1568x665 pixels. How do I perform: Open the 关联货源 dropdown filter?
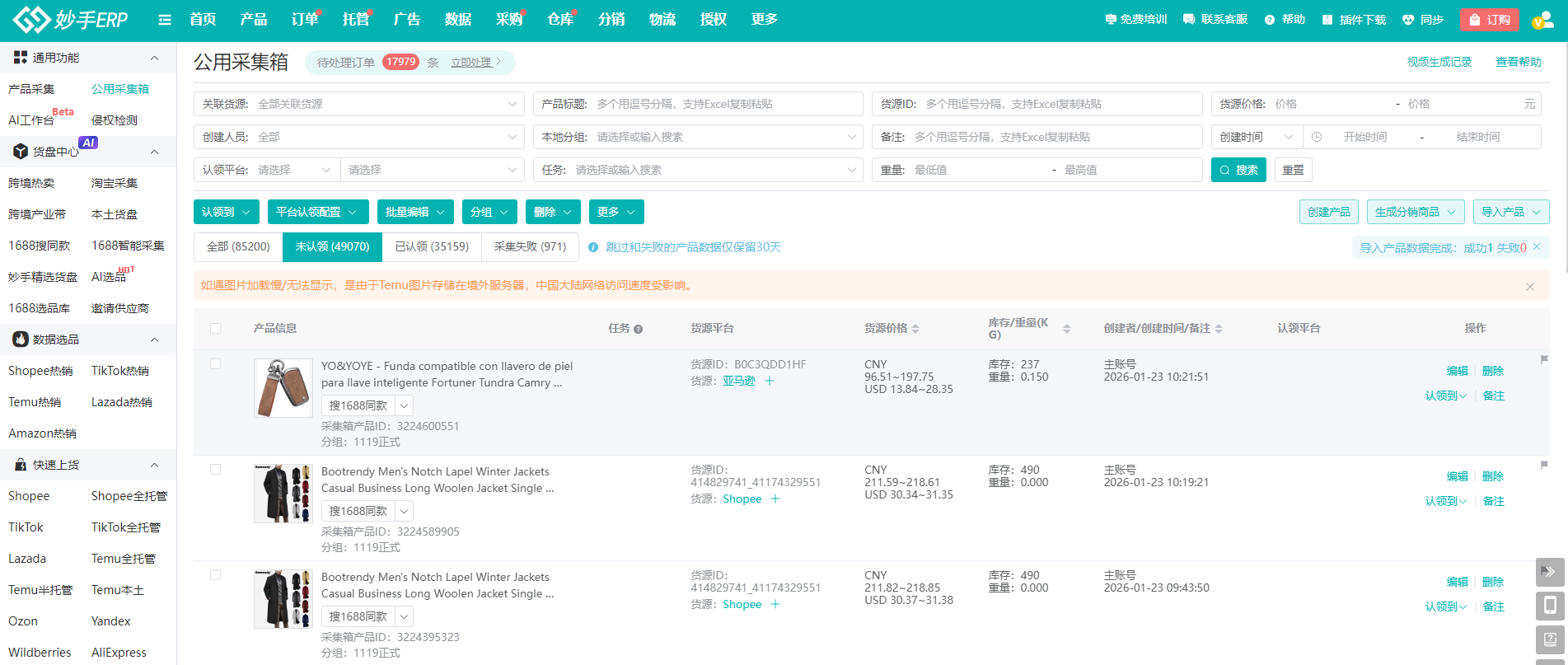(359, 104)
